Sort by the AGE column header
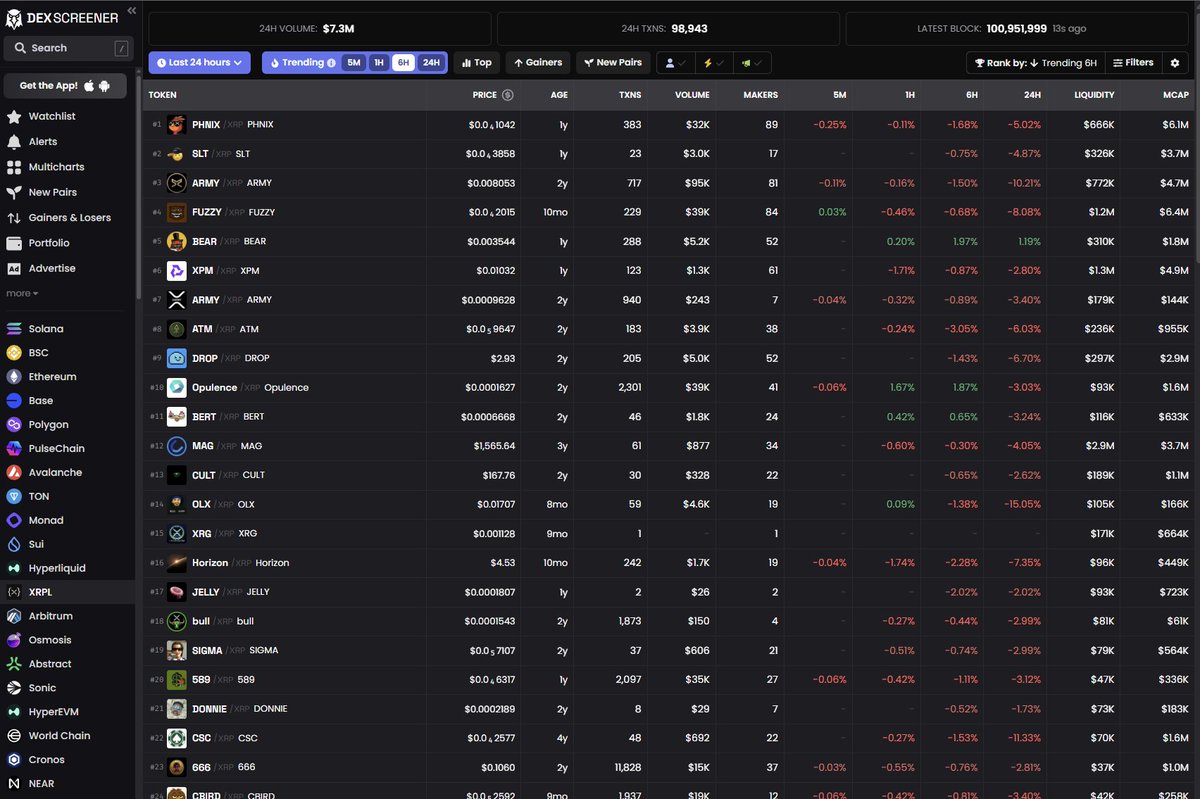This screenshot has height=799, width=1200. pyautogui.click(x=559, y=95)
